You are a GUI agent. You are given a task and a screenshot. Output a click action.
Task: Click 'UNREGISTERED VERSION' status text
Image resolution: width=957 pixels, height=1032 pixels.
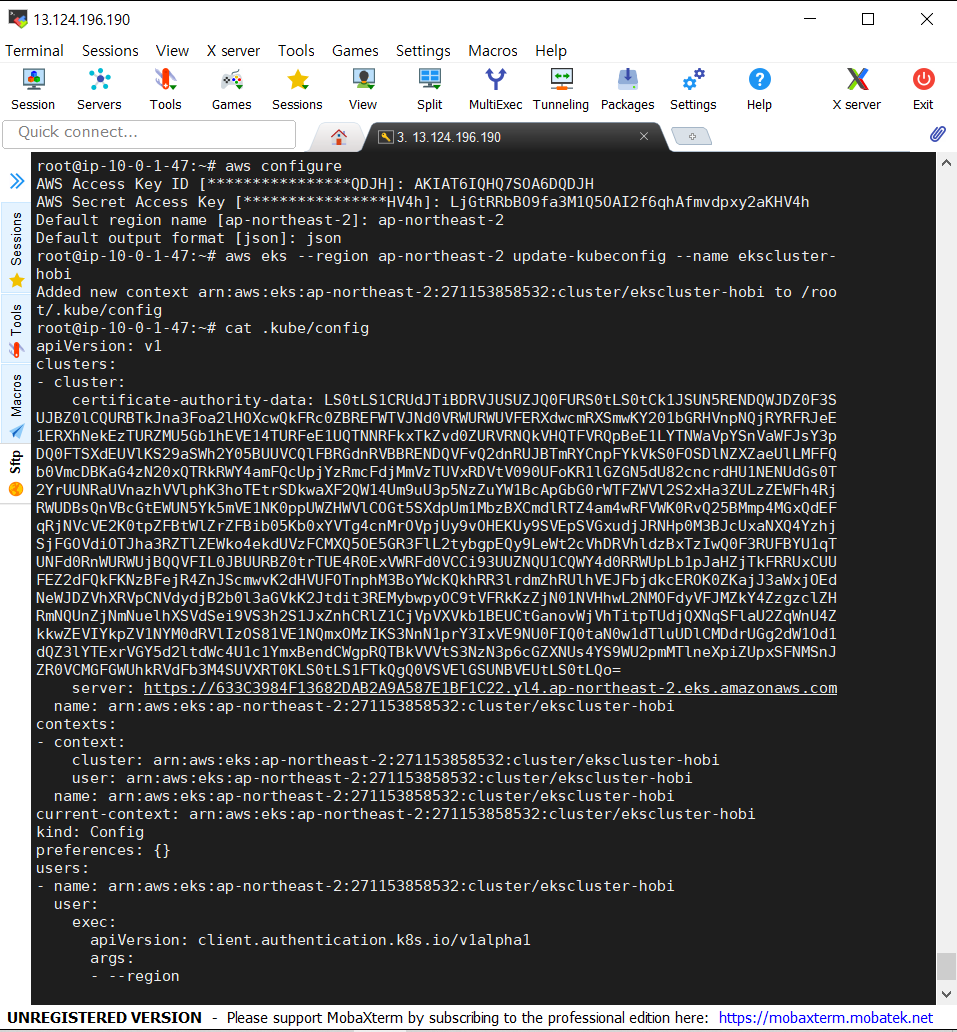[x=105, y=1018]
